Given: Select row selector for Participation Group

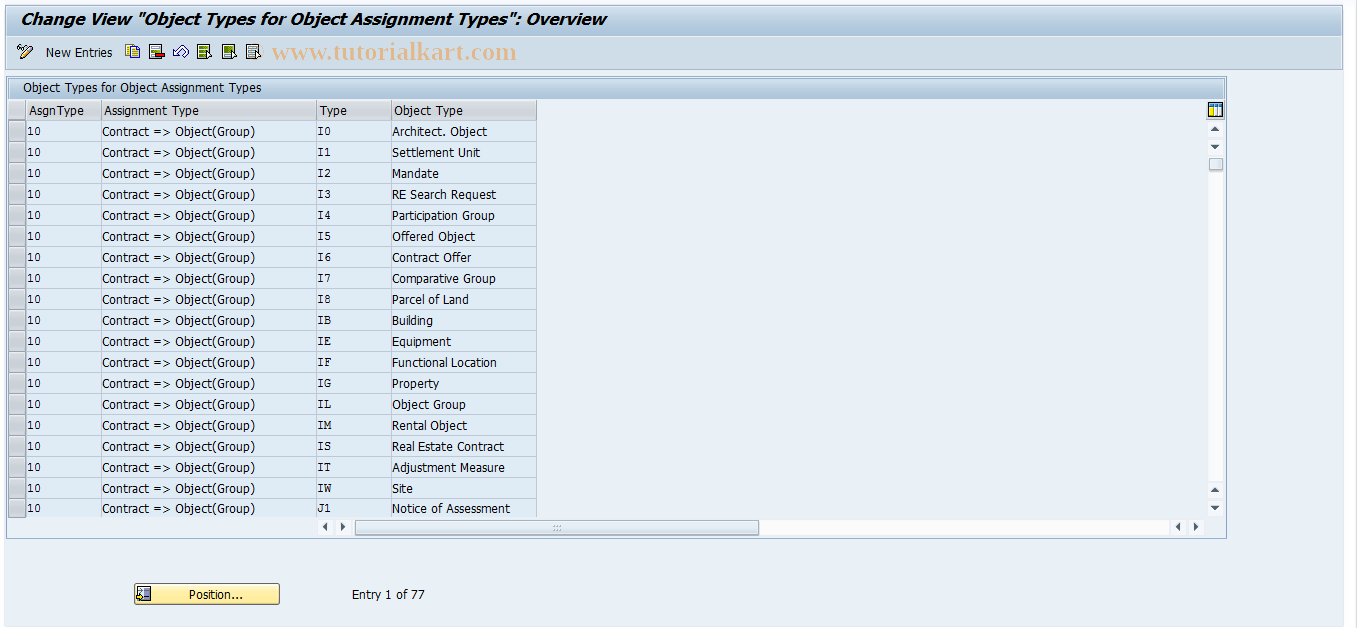Looking at the screenshot, I should tap(17, 215).
